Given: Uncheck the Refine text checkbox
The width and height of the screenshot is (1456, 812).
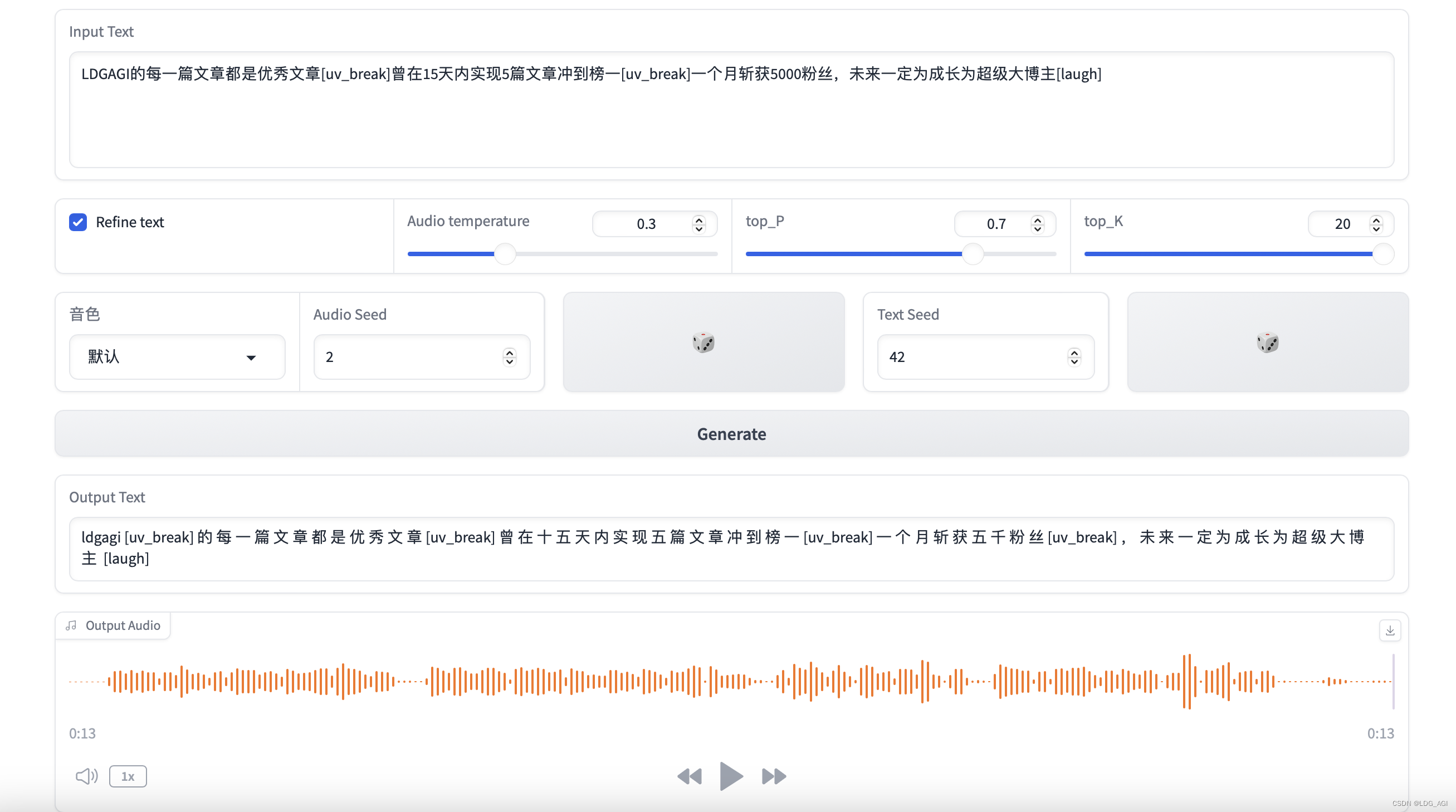Looking at the screenshot, I should 78,222.
